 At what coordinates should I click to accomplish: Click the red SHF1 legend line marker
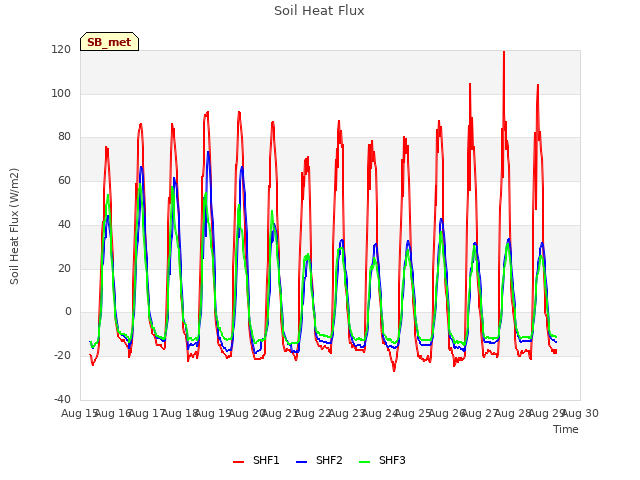[x=238, y=462]
